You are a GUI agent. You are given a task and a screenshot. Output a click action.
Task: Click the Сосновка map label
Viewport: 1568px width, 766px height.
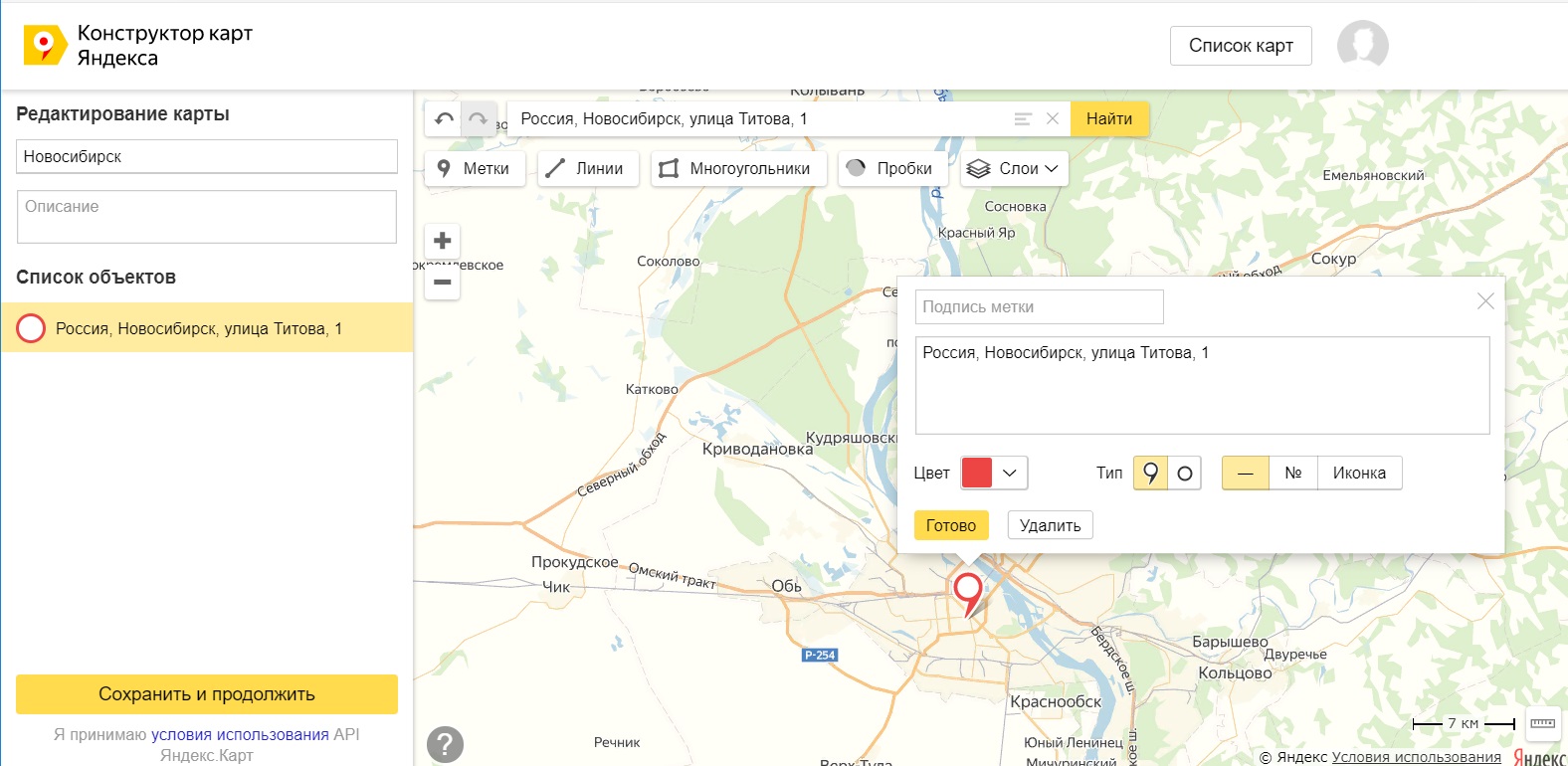1015,207
